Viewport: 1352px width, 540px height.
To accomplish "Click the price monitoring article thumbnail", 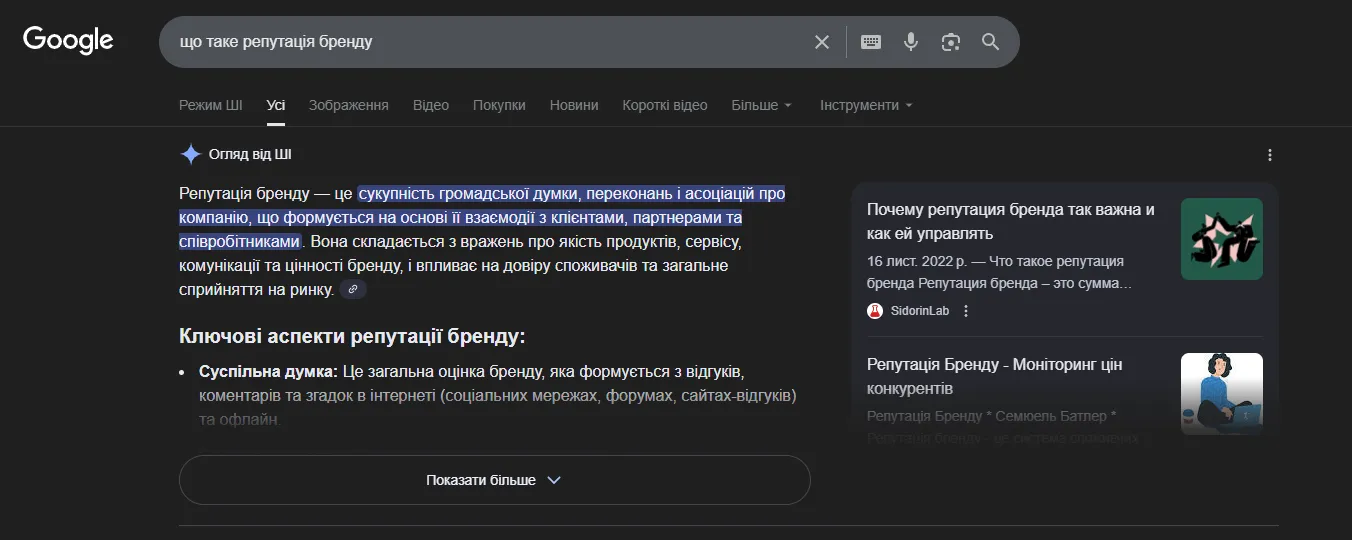I will 1222,394.
